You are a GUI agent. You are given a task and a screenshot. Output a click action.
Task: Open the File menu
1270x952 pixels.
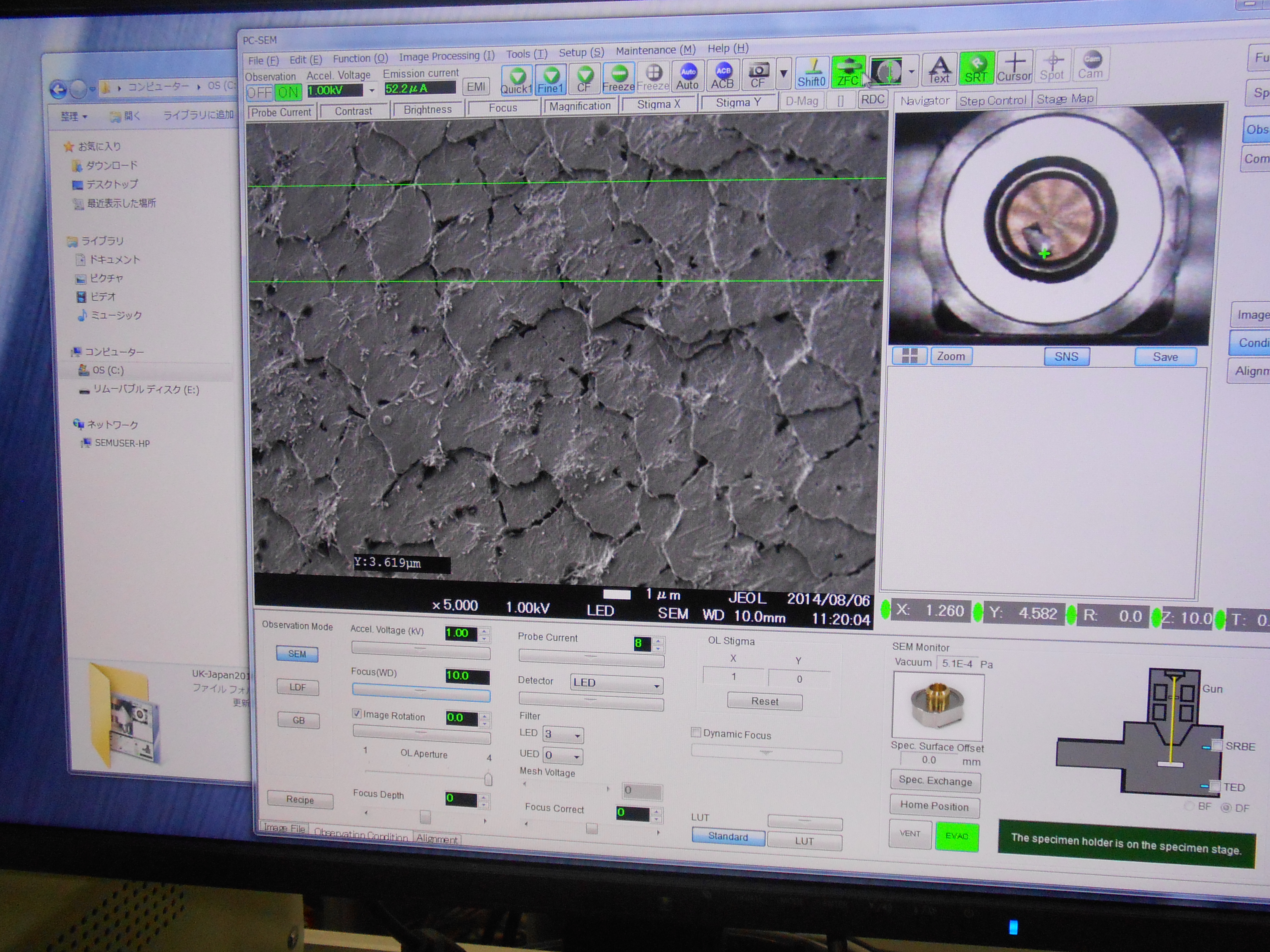pos(263,60)
